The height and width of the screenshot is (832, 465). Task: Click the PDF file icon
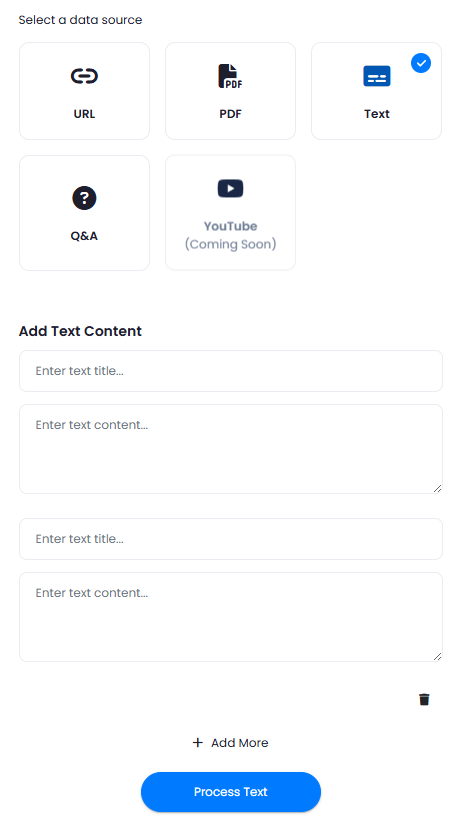pos(230,76)
